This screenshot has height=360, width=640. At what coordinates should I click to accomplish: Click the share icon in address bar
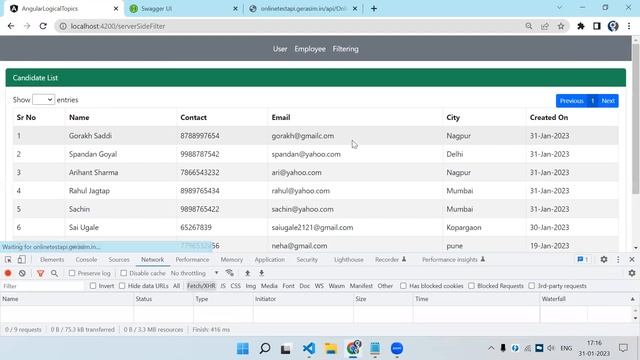(x=545, y=26)
